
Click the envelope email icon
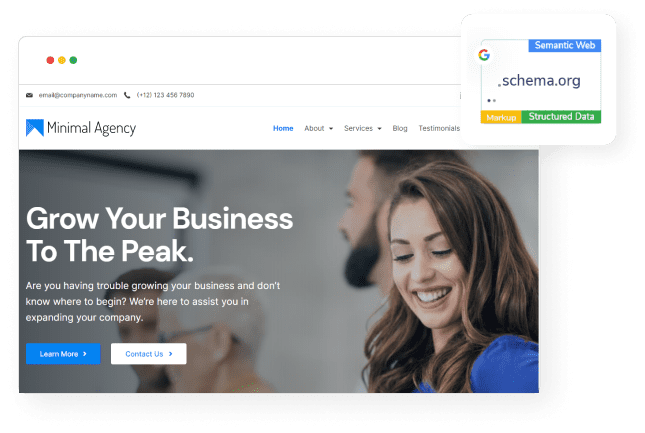[x=29, y=95]
